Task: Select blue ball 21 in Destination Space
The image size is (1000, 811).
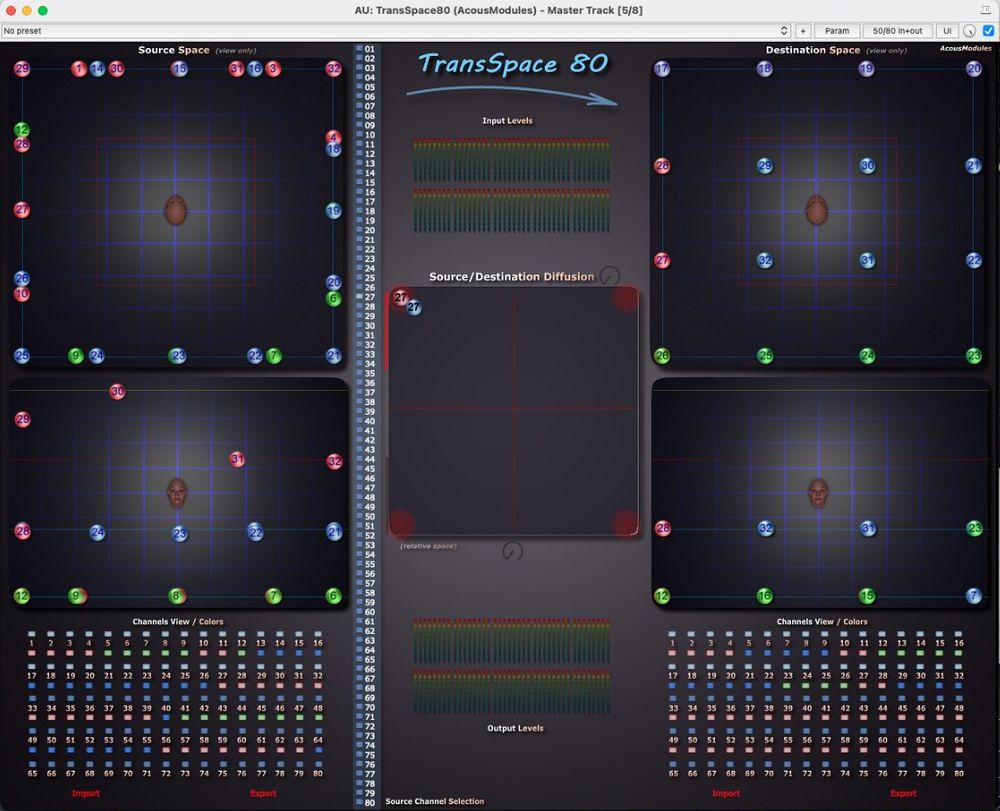Action: point(973,166)
